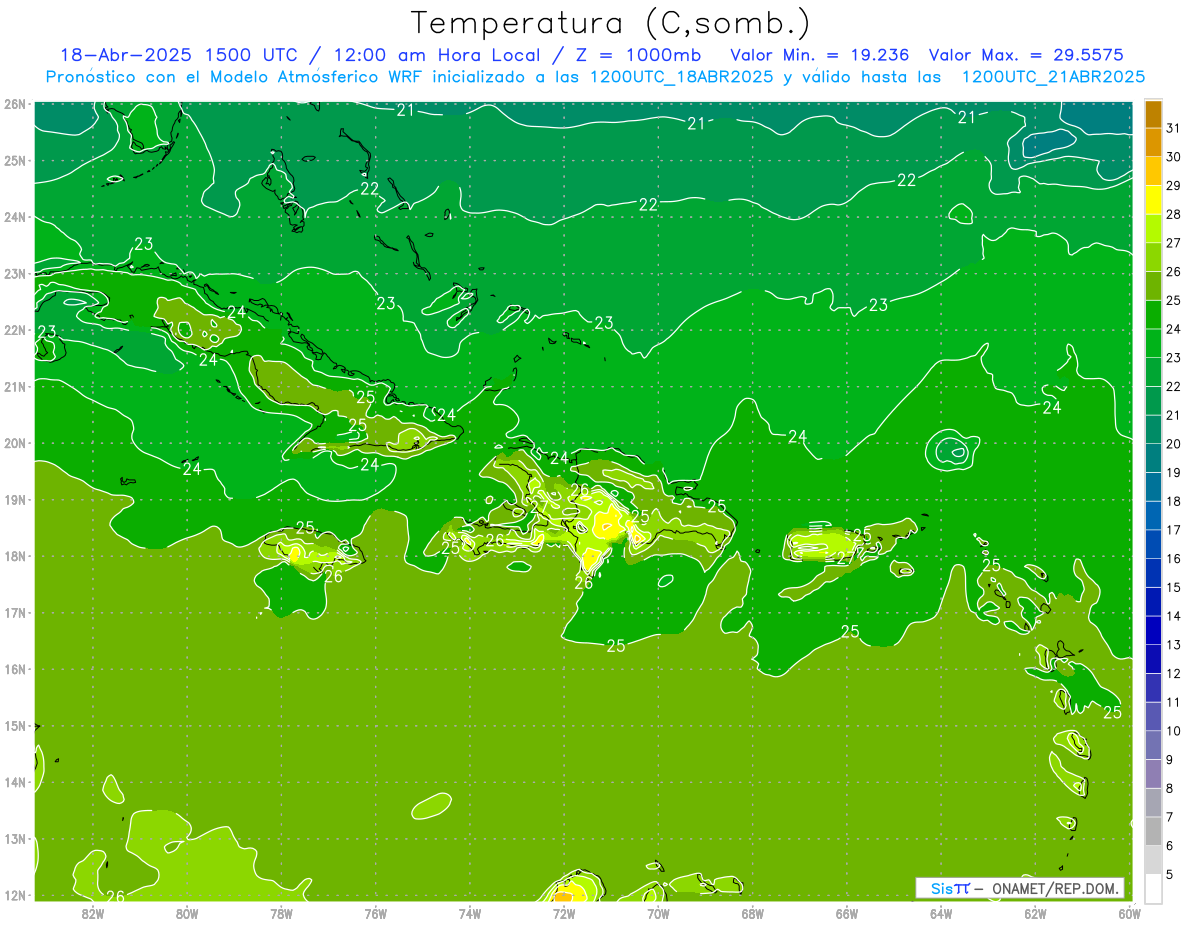The width and height of the screenshot is (1200, 927).
Task: Click the 60W longitude axis label
Action: tap(1129, 912)
